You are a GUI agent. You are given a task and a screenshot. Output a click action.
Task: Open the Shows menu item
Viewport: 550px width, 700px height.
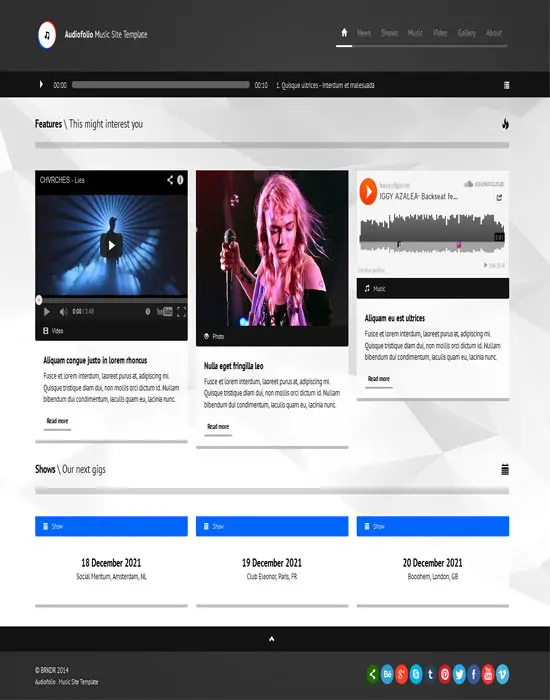(x=389, y=33)
